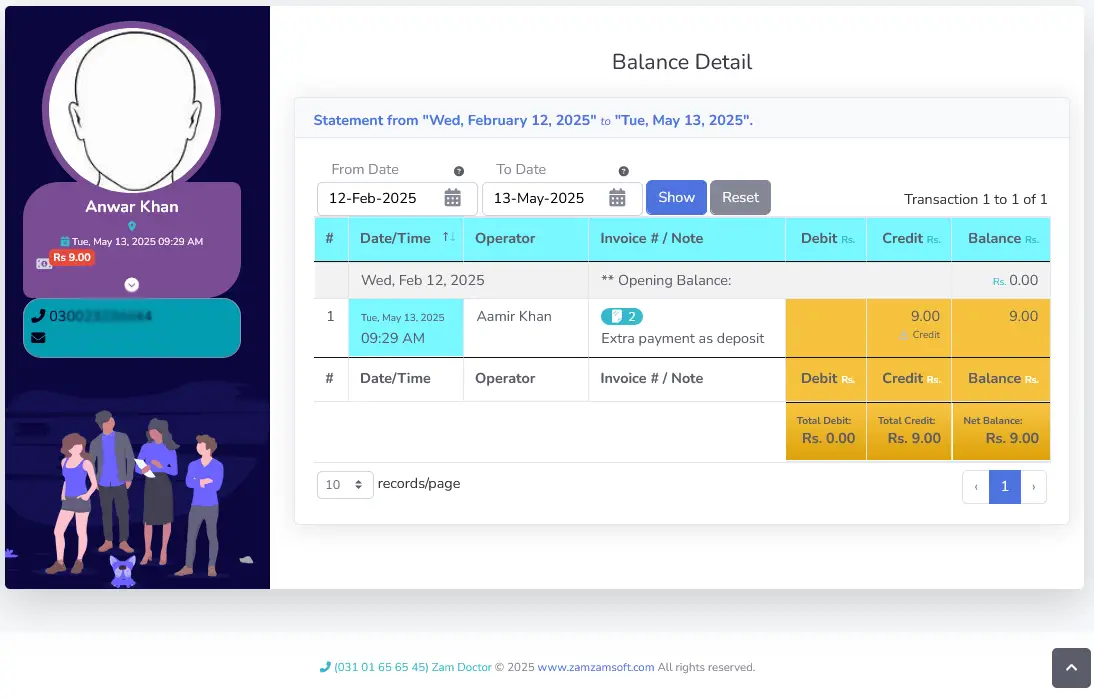Open the www.zamzamsoft.com footer link

(595, 667)
